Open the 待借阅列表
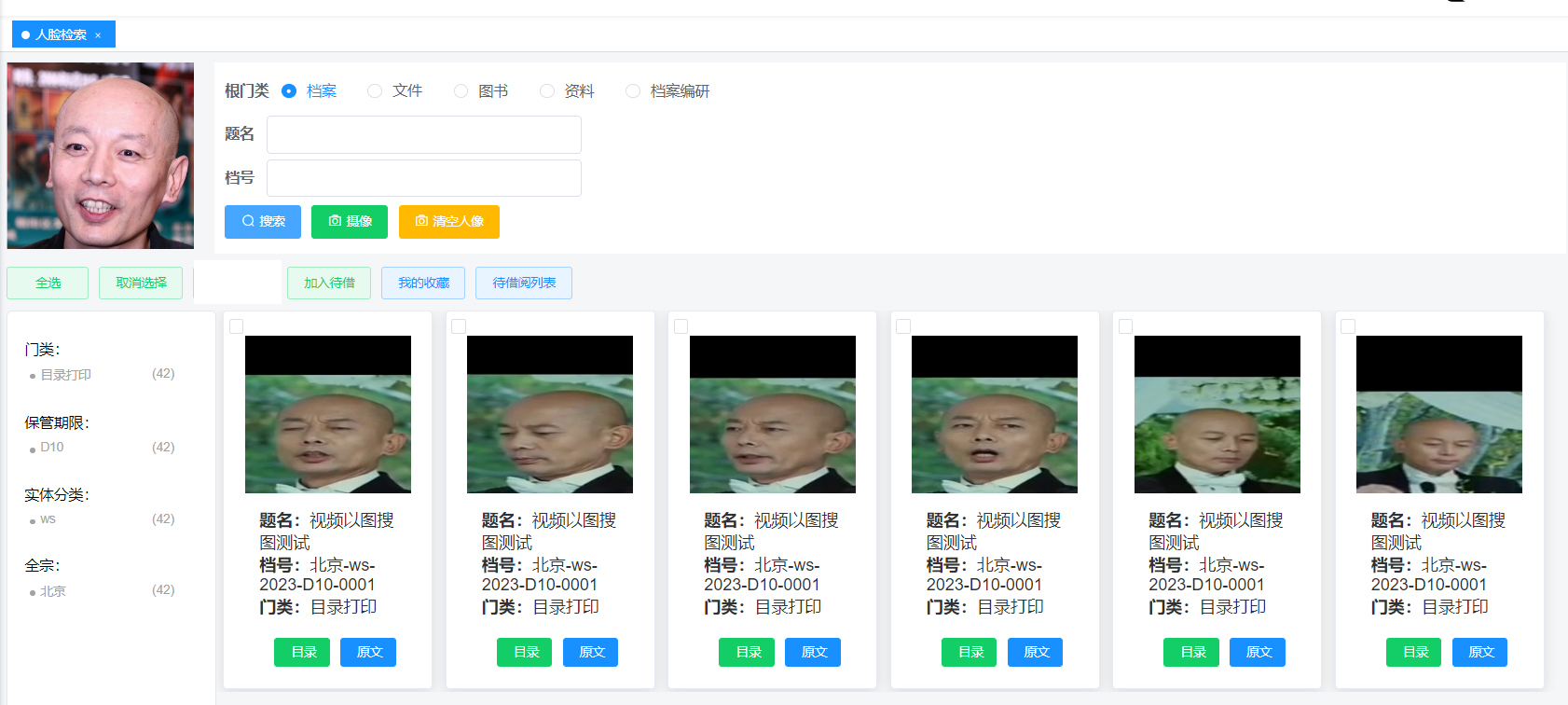The width and height of the screenshot is (1568, 705). click(x=524, y=283)
